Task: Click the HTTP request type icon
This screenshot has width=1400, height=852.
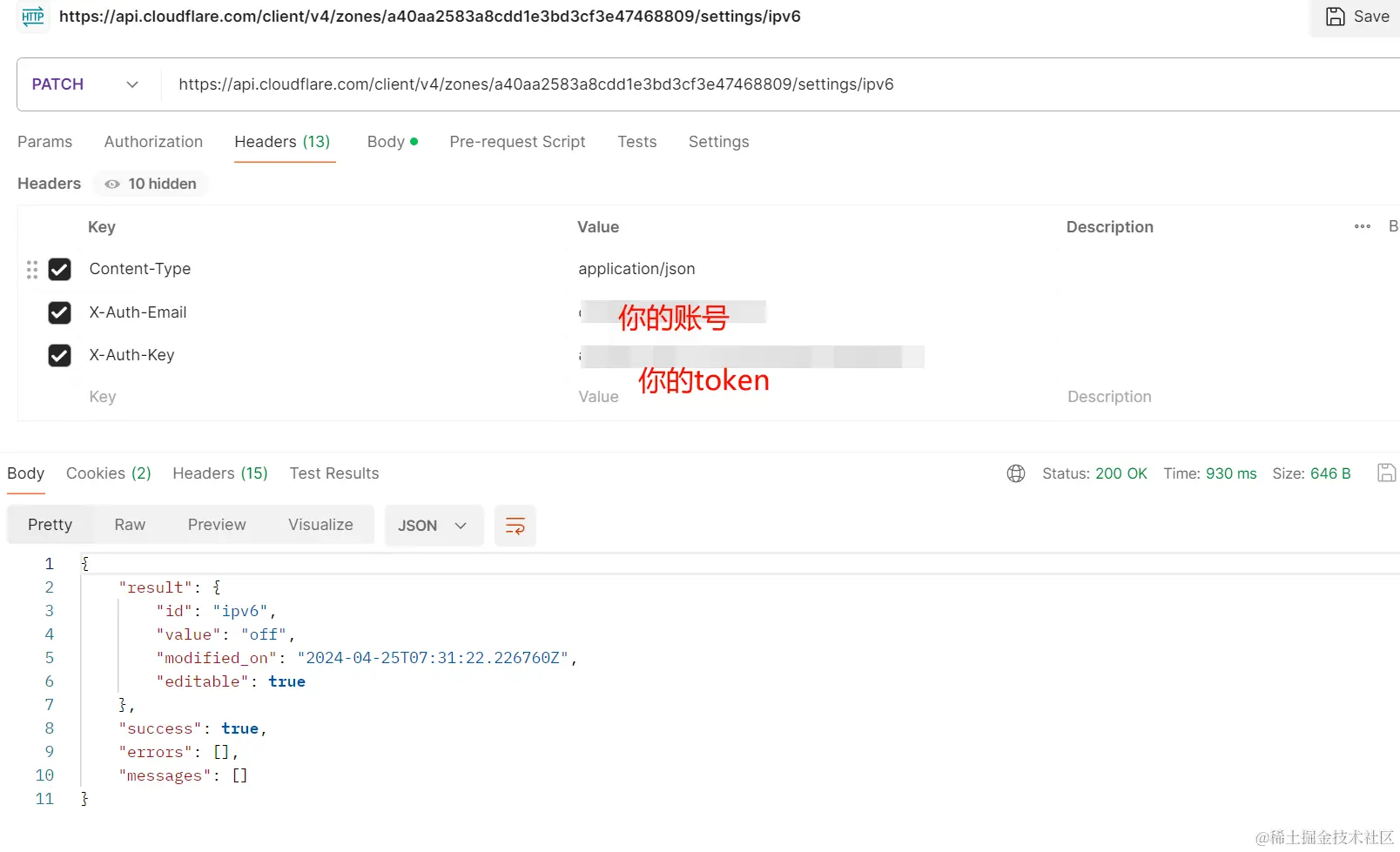Action: 33,17
